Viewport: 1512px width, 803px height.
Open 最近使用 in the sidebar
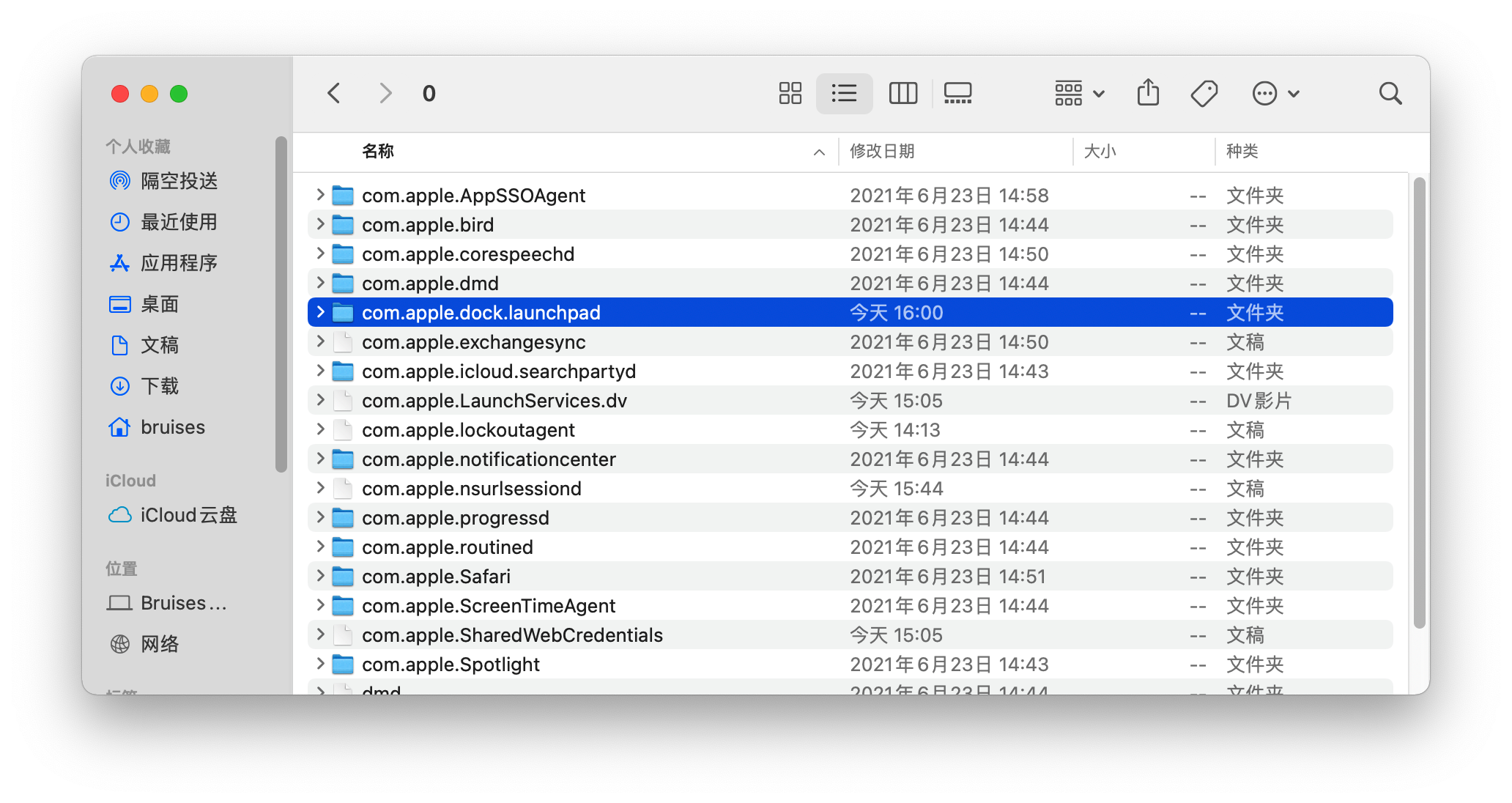point(163,222)
